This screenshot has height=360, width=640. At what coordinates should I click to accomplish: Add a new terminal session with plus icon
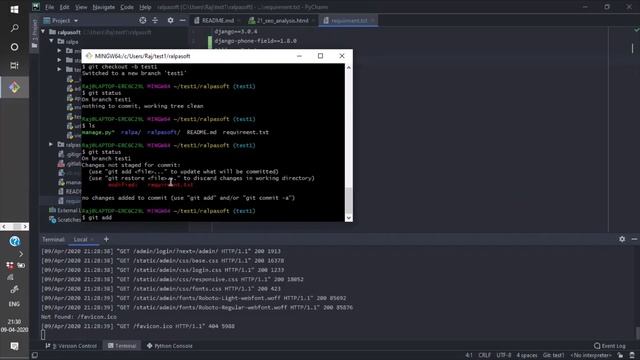(x=106, y=239)
